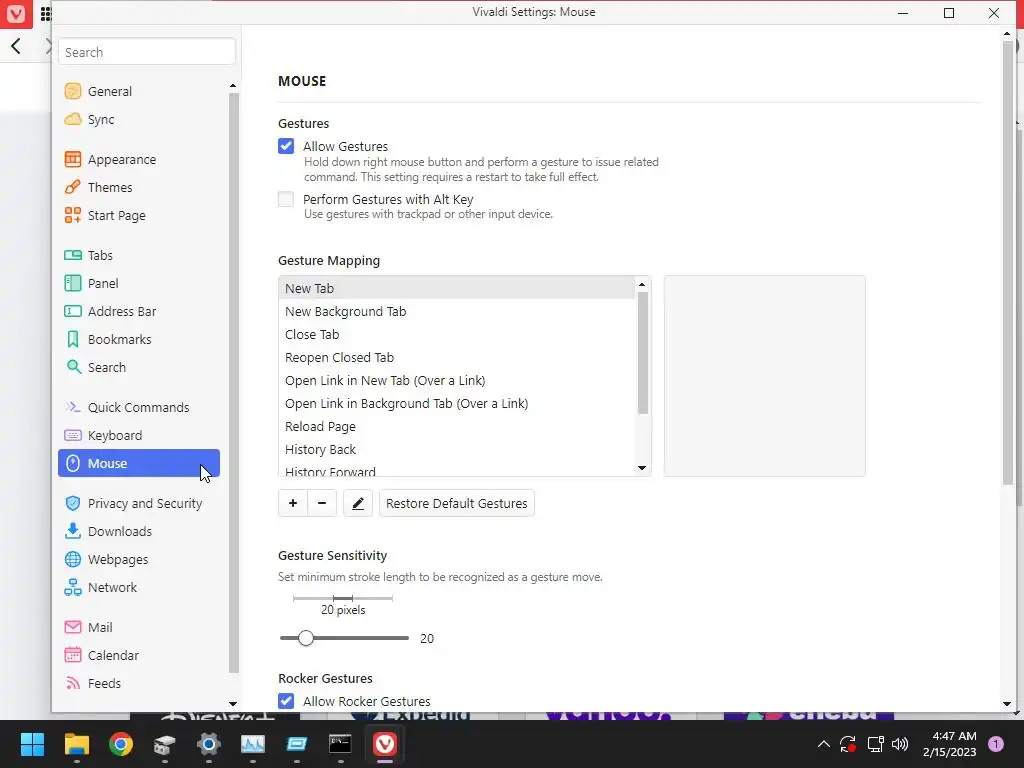This screenshot has width=1024, height=768.
Task: Select the Reopen Closed Tab gesture
Action: click(x=456, y=357)
